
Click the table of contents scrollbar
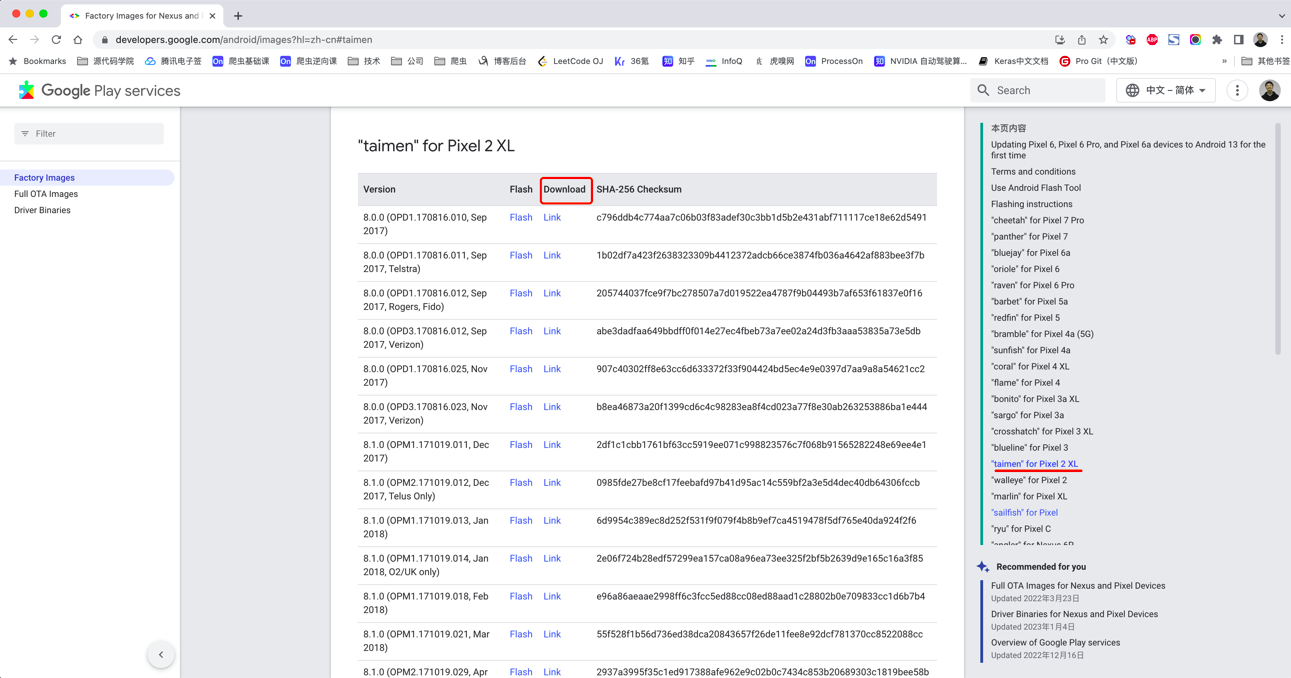tap(1277, 240)
